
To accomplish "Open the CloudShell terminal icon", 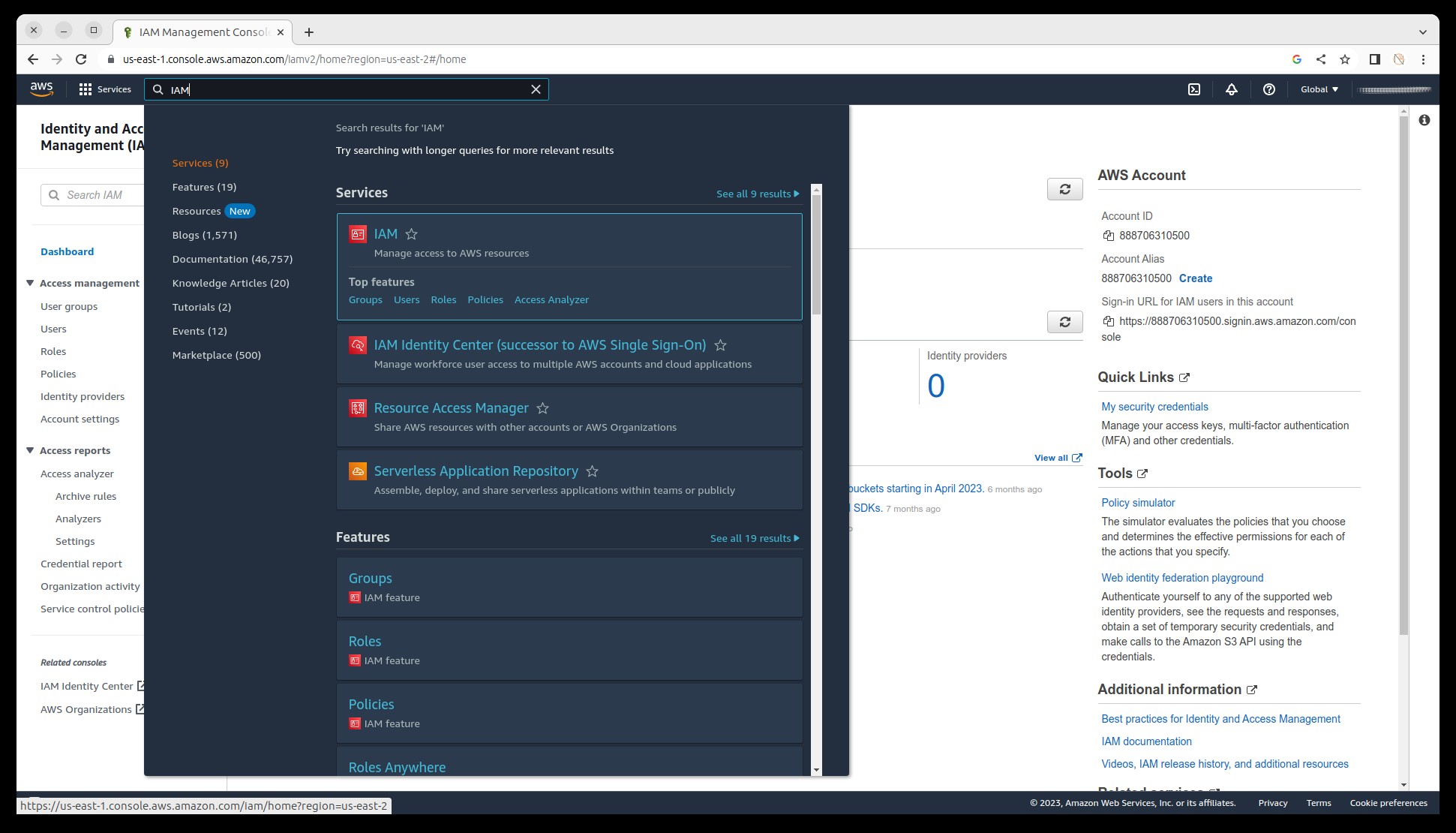I will (1194, 89).
